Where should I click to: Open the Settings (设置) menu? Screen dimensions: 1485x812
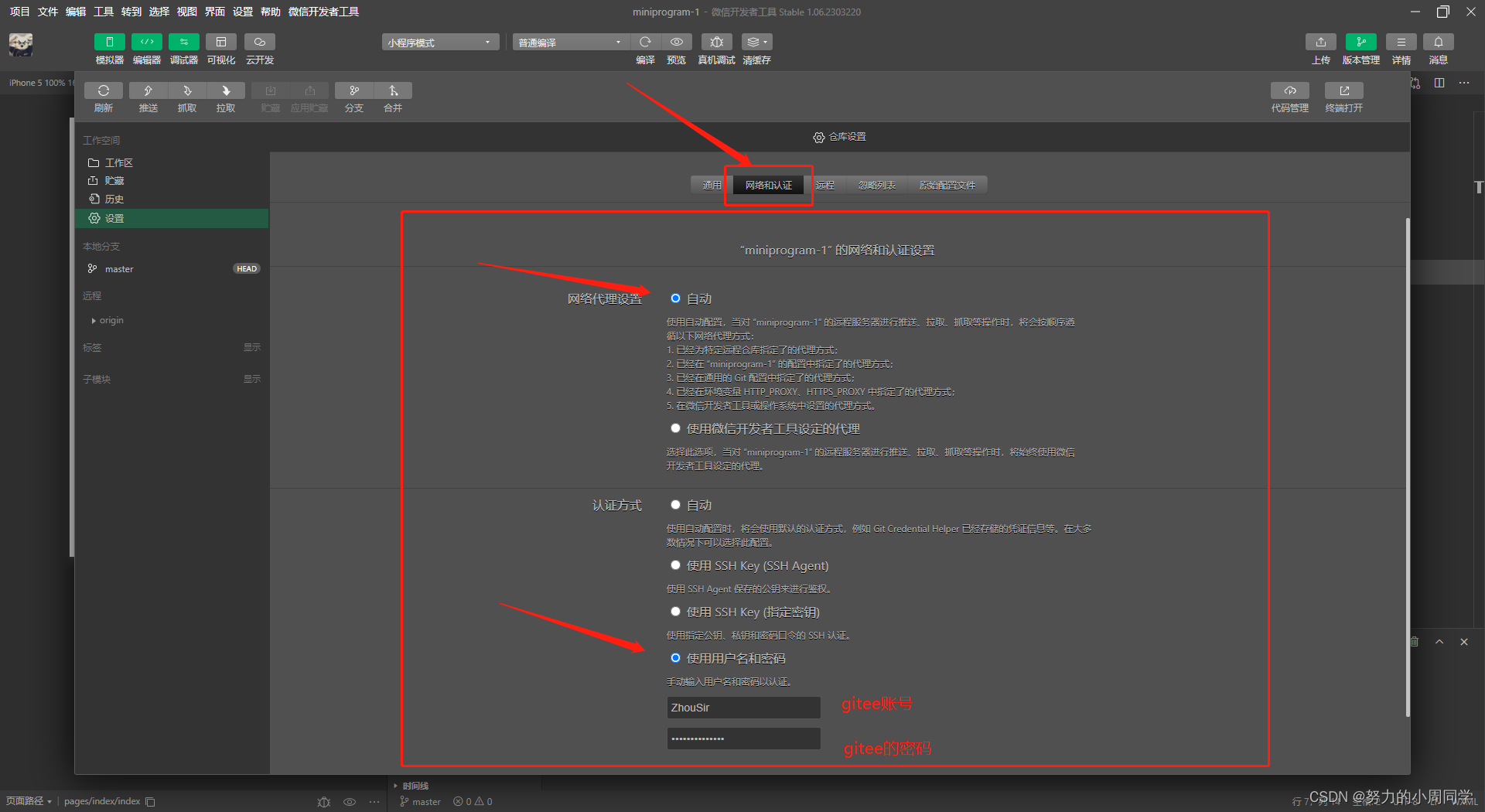pos(243,12)
